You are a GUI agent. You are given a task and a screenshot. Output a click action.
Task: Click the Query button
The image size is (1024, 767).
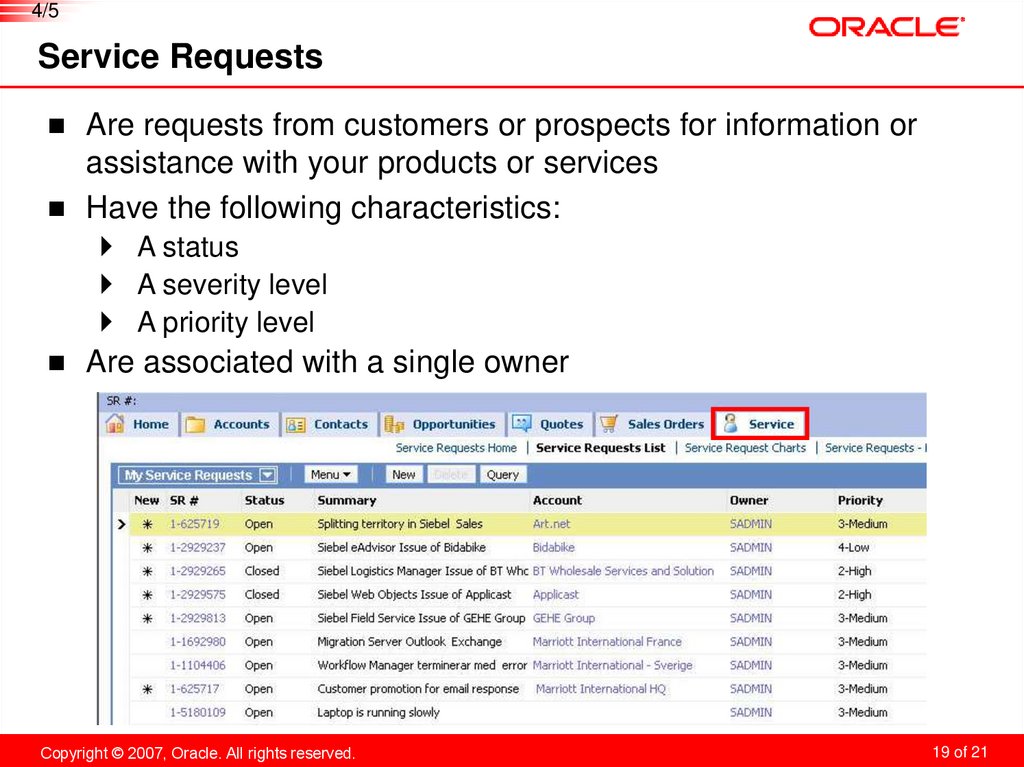(504, 474)
